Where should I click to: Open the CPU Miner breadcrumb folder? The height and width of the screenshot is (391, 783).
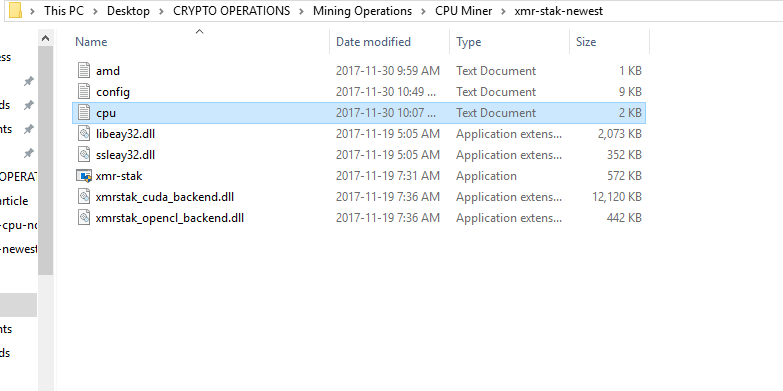click(463, 10)
